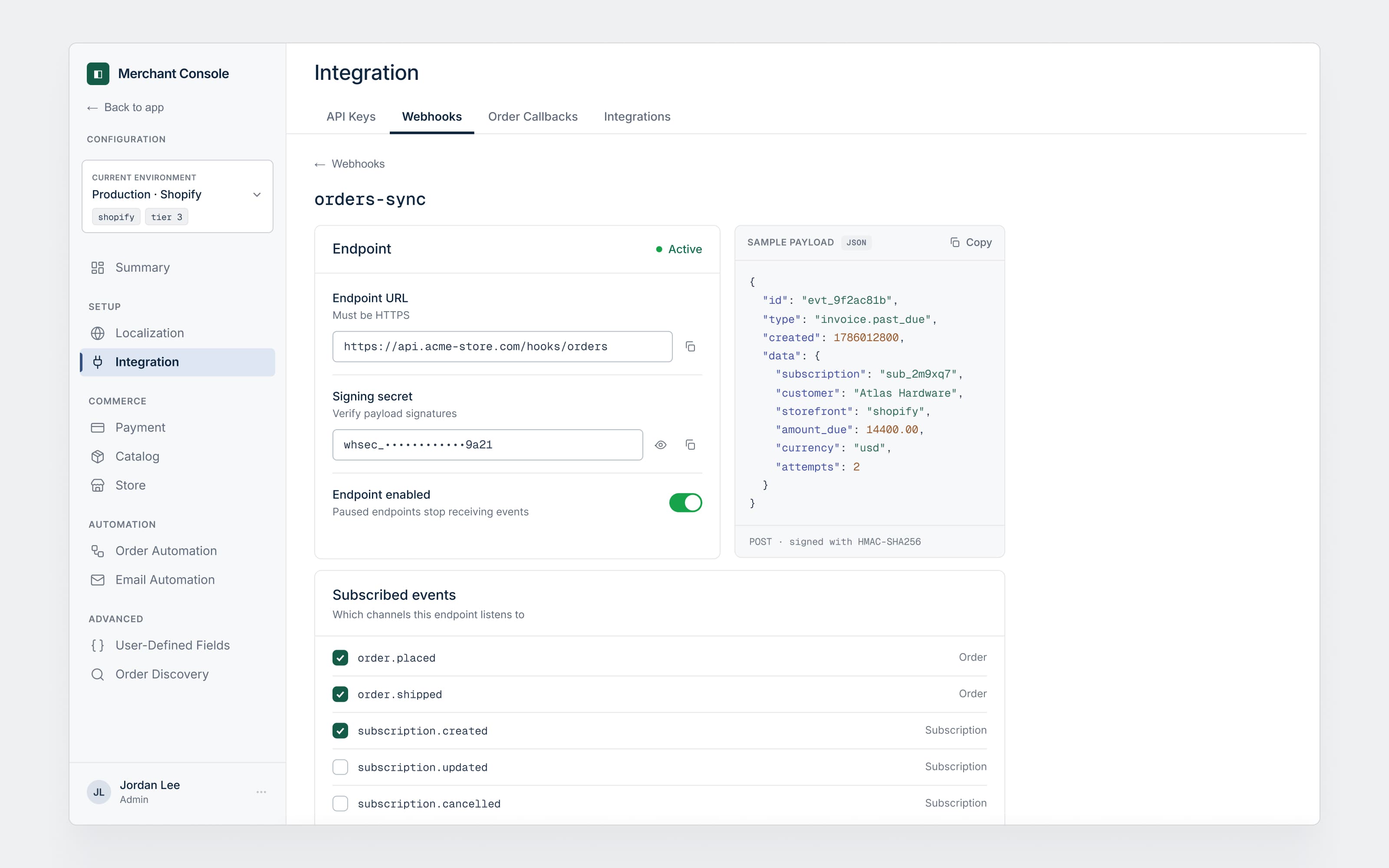Click the User-Defined Fields braces icon
This screenshot has width=1389, height=868.
98,645
